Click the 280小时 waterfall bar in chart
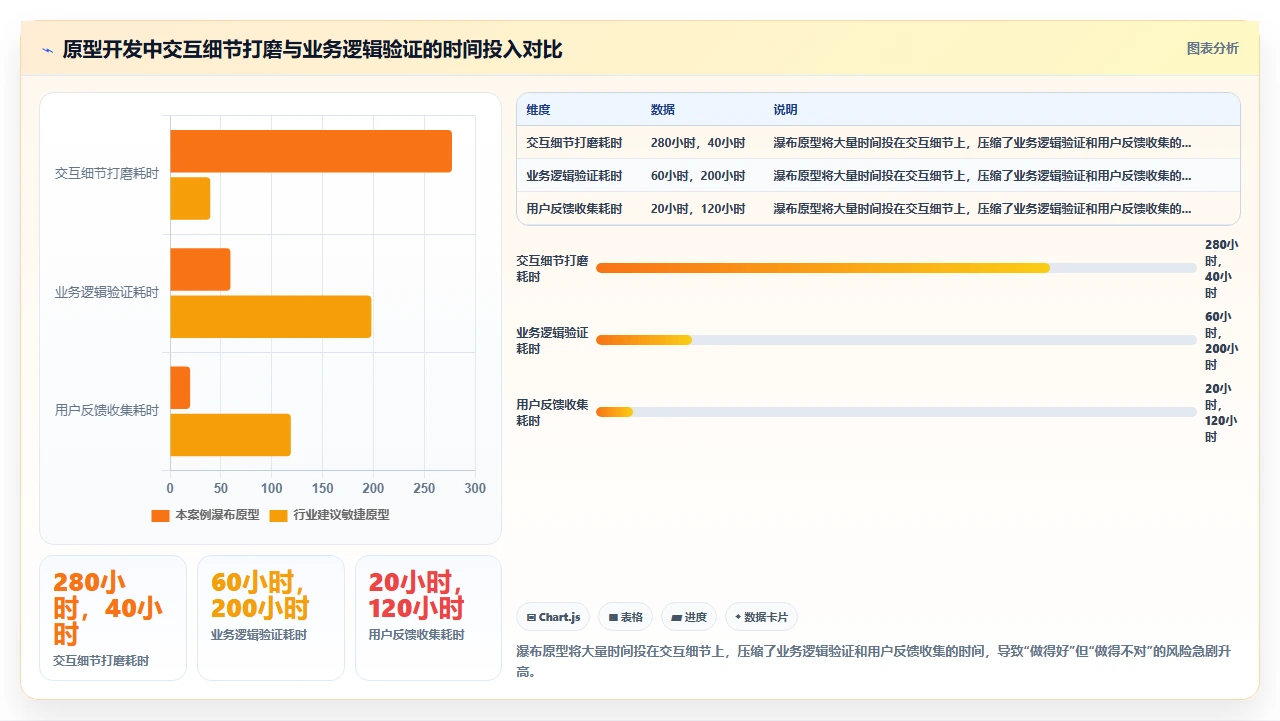Image resolution: width=1280 pixels, height=721 pixels. pos(311,151)
